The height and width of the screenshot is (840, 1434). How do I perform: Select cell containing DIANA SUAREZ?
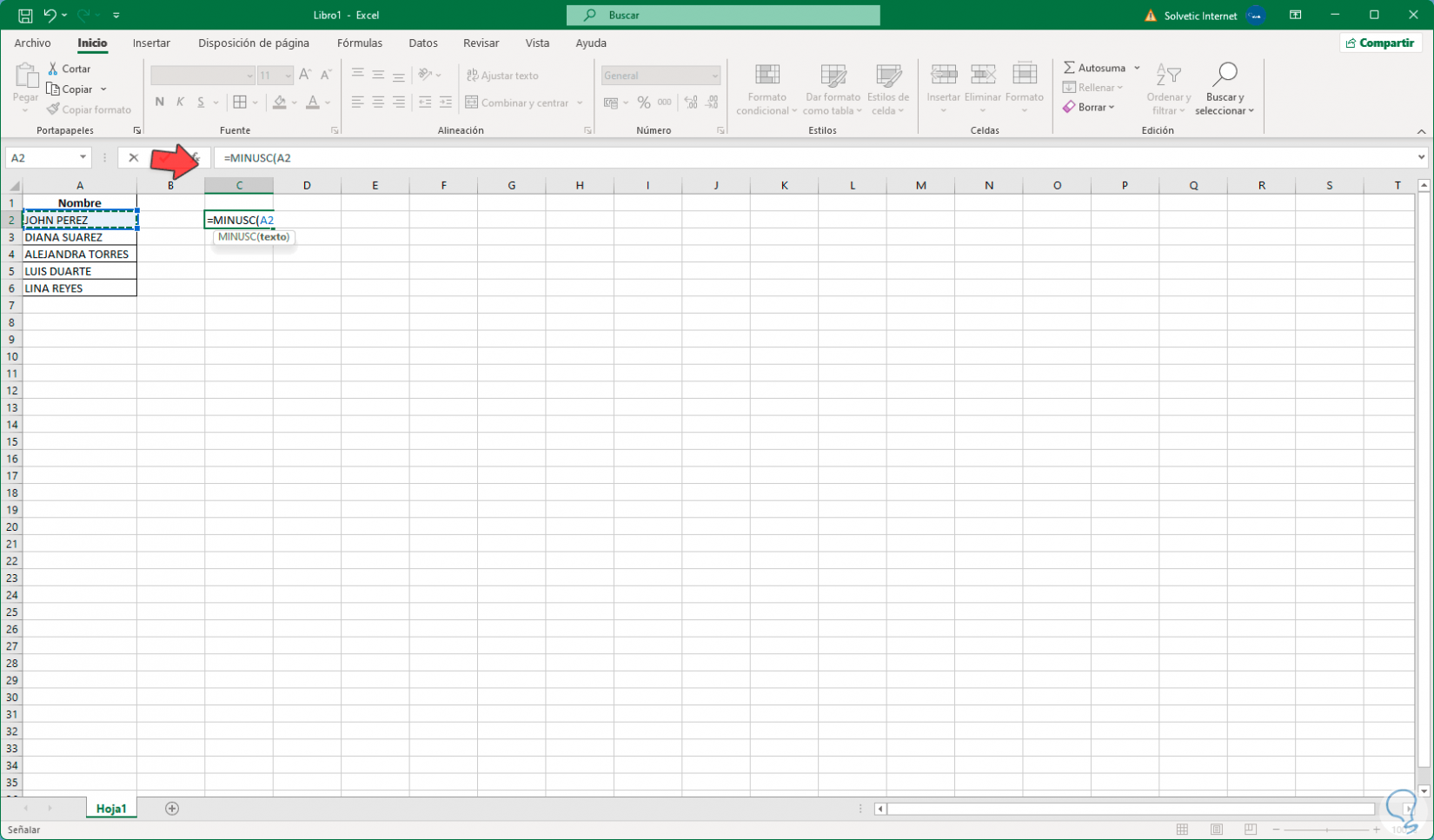(79, 237)
